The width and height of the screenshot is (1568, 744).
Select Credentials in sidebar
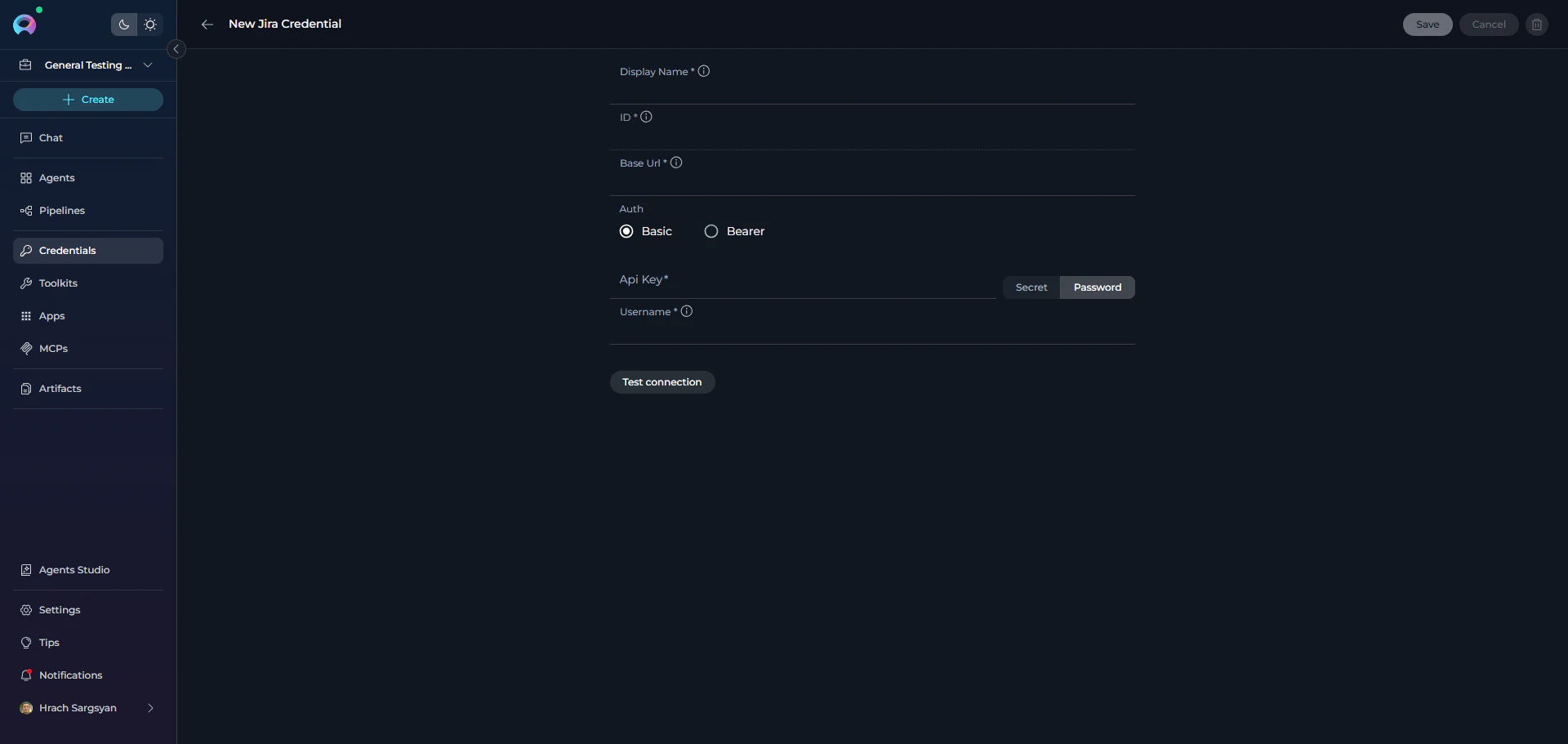coord(88,251)
